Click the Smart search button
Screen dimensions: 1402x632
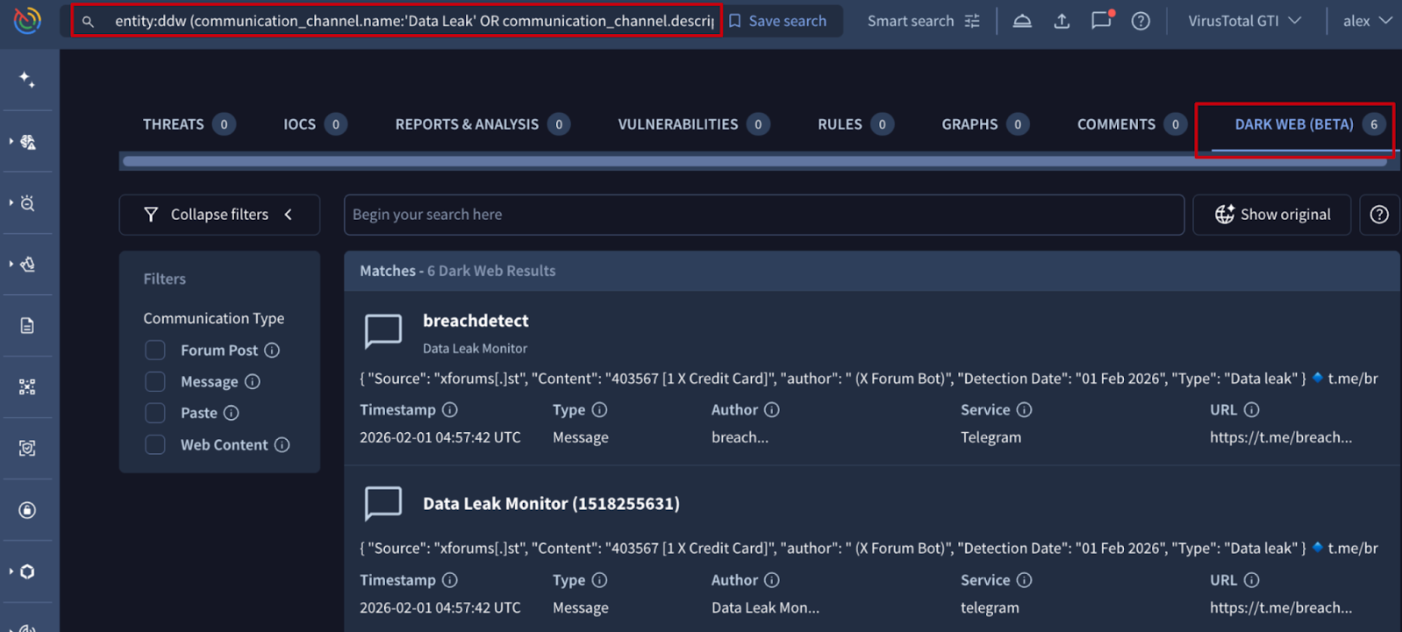(x=923, y=21)
